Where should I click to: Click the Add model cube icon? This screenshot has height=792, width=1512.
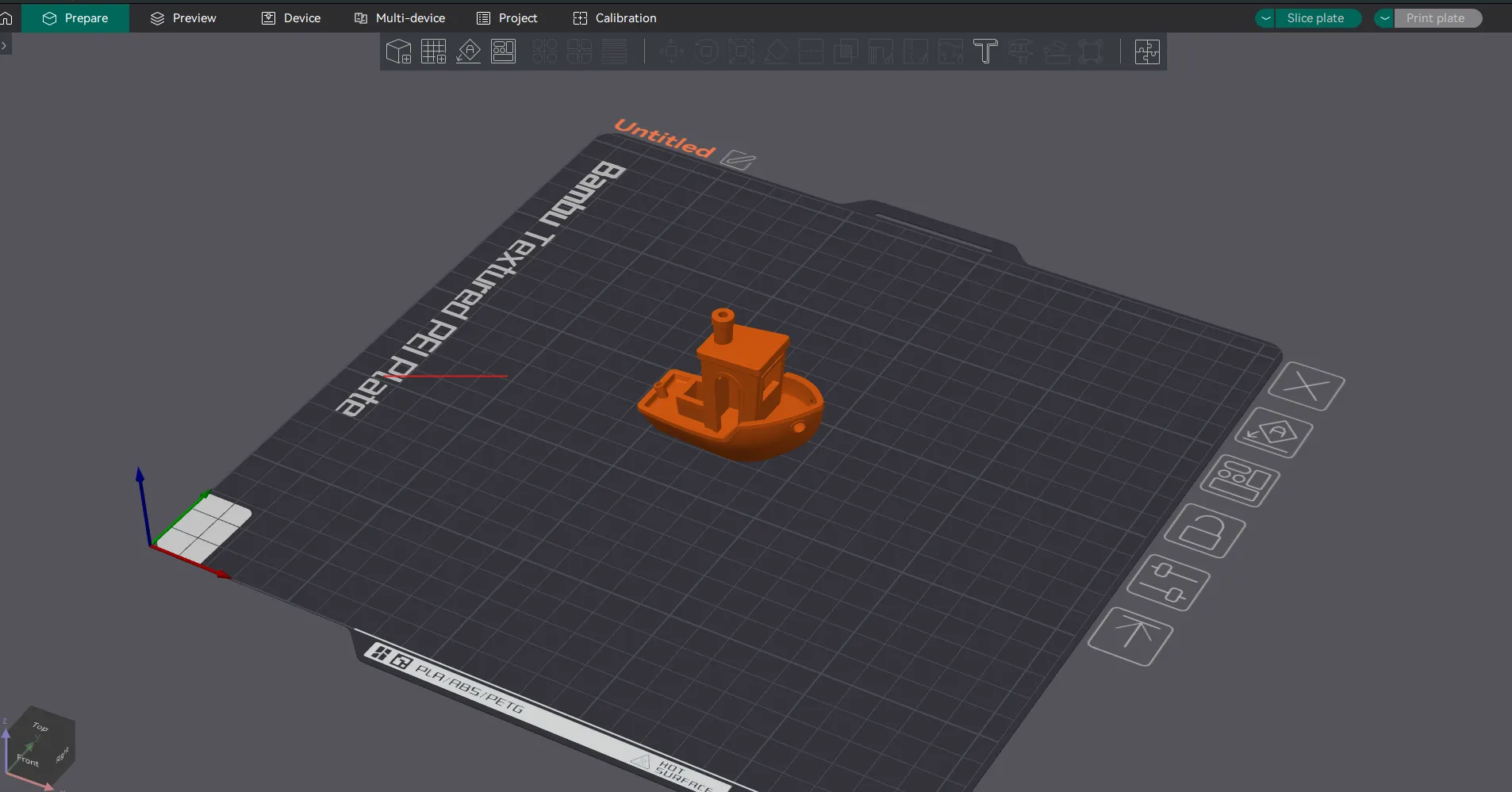[398, 52]
